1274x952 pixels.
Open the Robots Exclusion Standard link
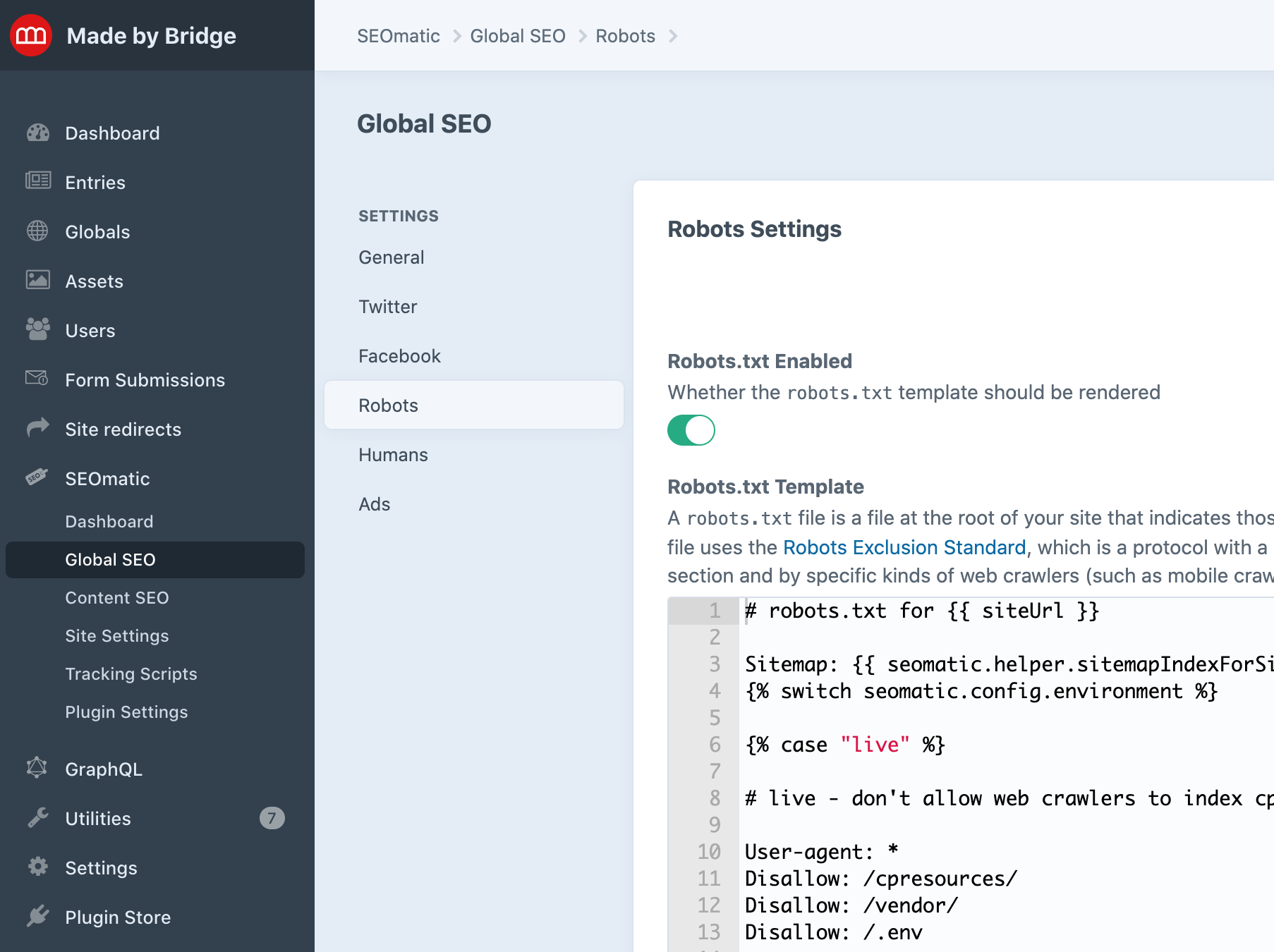pyautogui.click(x=904, y=547)
